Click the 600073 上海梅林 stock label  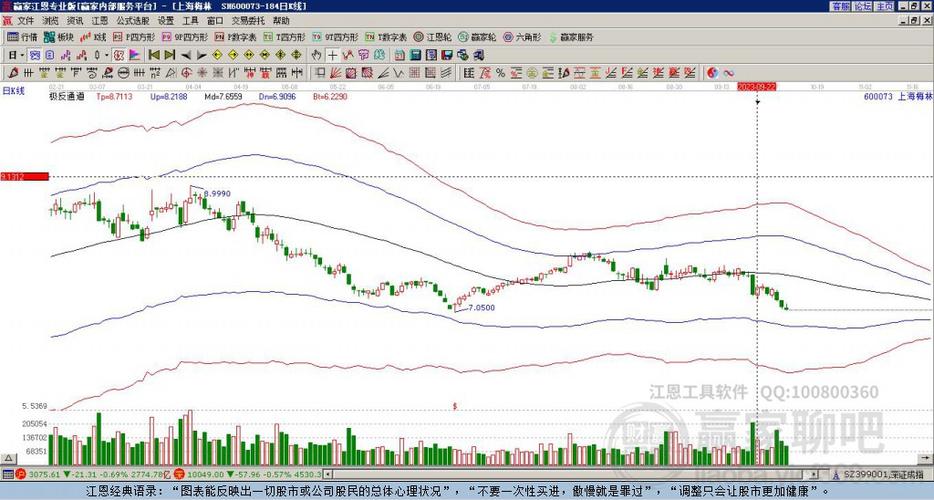(x=898, y=96)
